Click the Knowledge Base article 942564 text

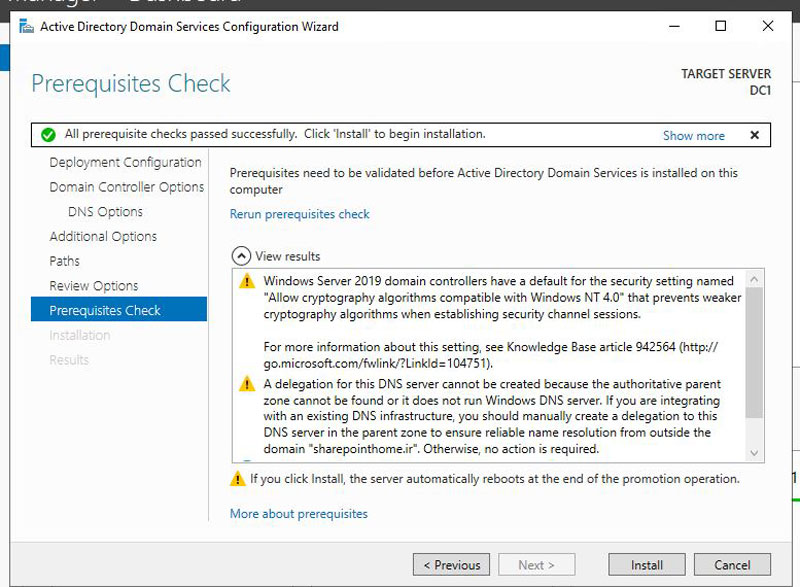click(591, 347)
